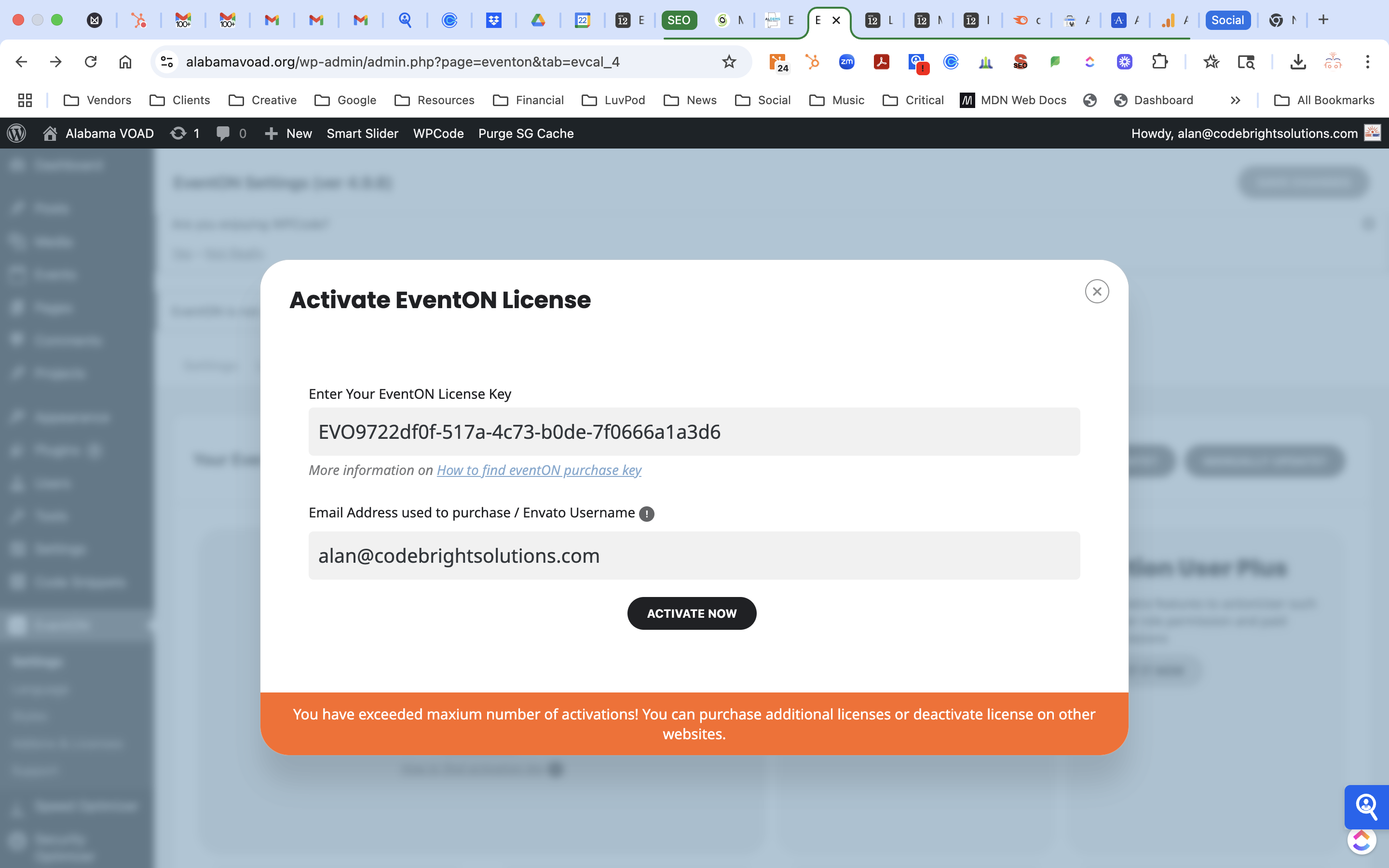The width and height of the screenshot is (1389, 868).
Task: Open the Google bookmark folder
Action: [x=345, y=100]
